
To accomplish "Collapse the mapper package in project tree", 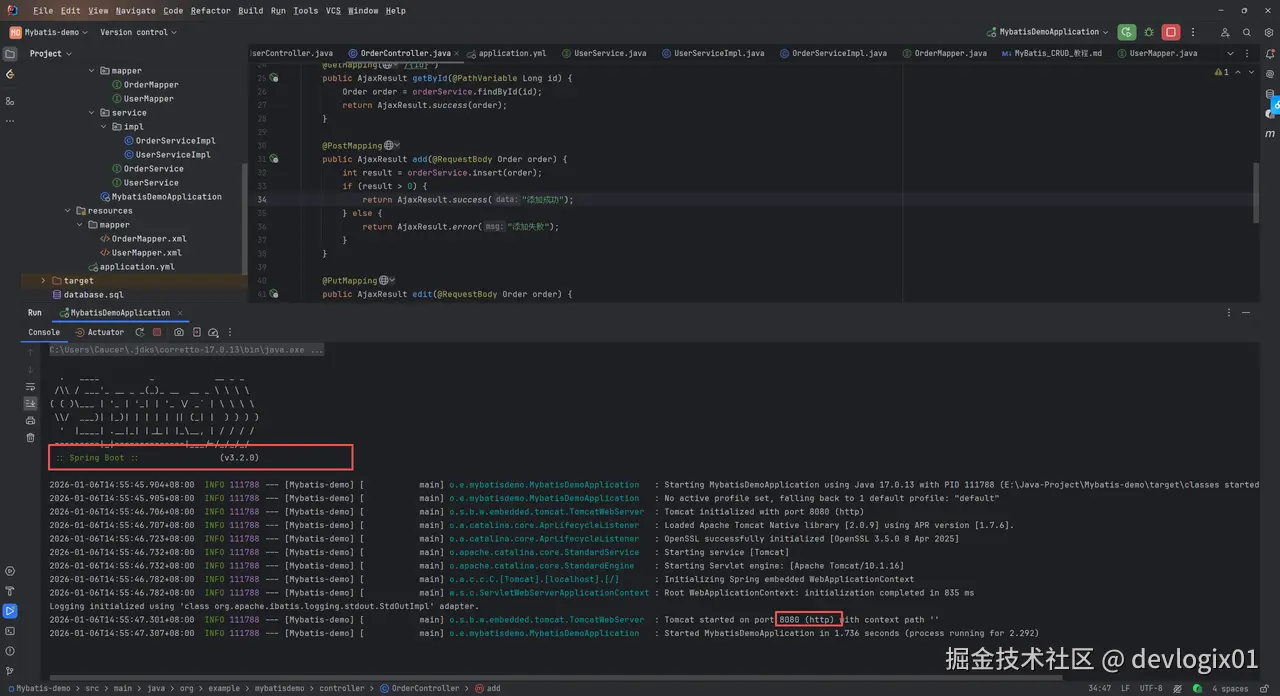I will click(90, 71).
